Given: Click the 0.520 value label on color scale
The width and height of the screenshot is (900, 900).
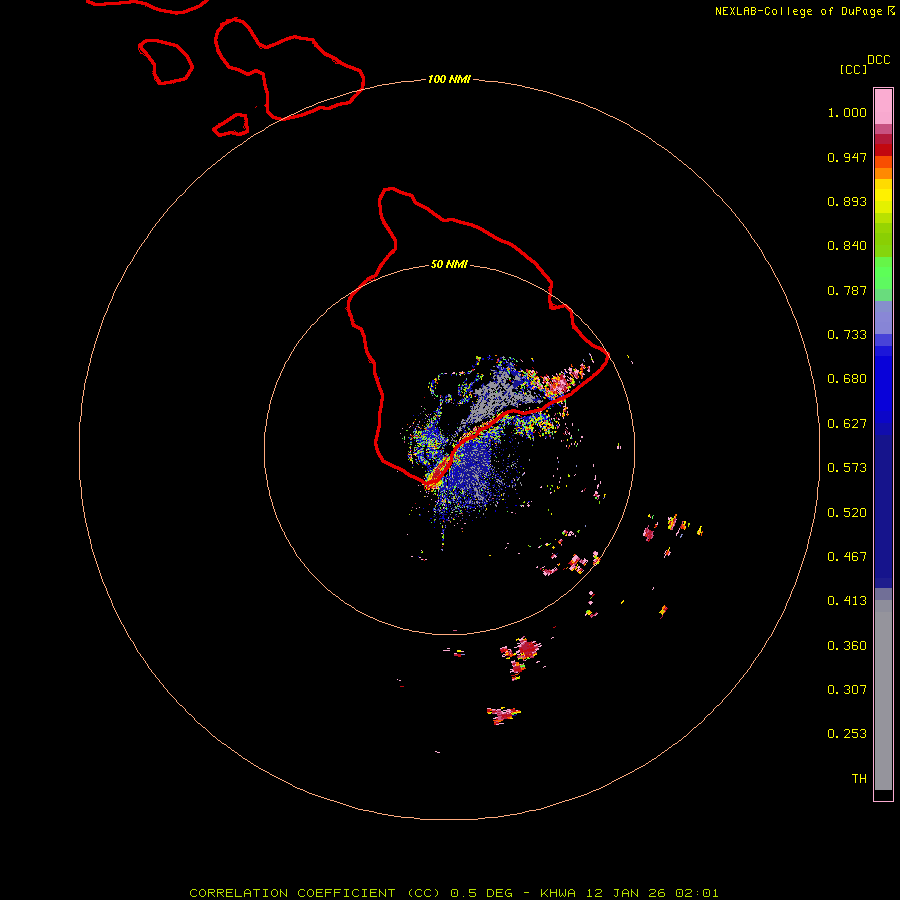Looking at the screenshot, I should 847,512.
